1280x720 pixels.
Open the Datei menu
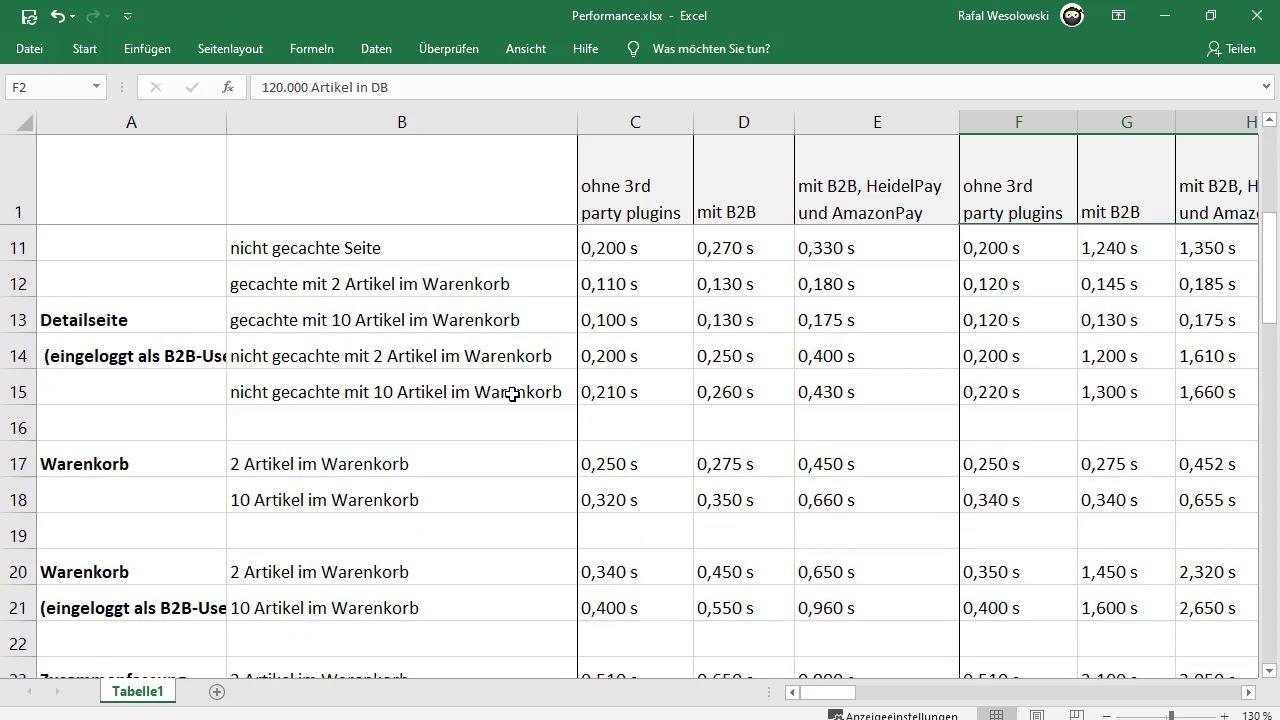[x=29, y=49]
